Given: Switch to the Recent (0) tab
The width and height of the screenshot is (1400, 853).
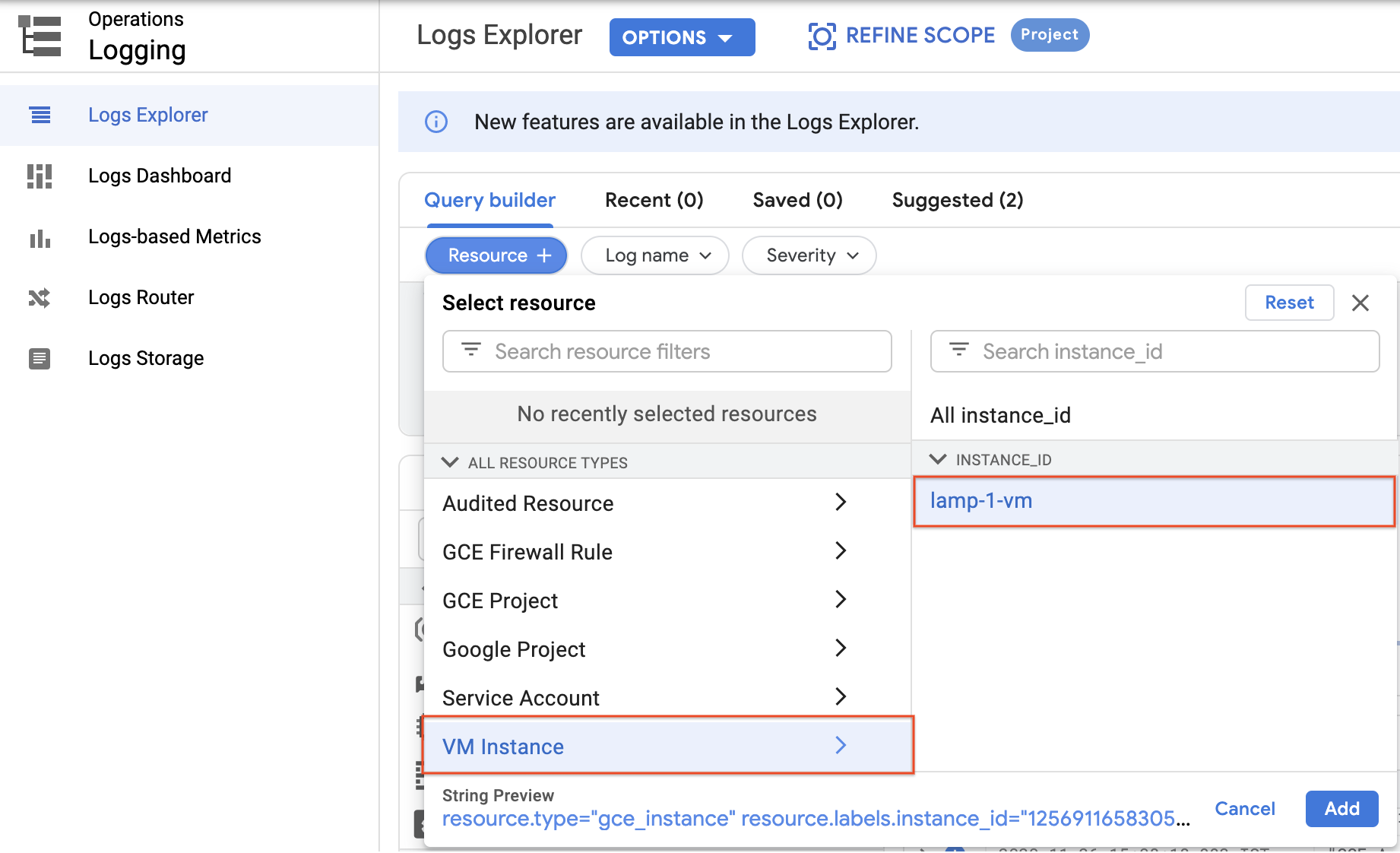Looking at the screenshot, I should pyautogui.click(x=654, y=200).
